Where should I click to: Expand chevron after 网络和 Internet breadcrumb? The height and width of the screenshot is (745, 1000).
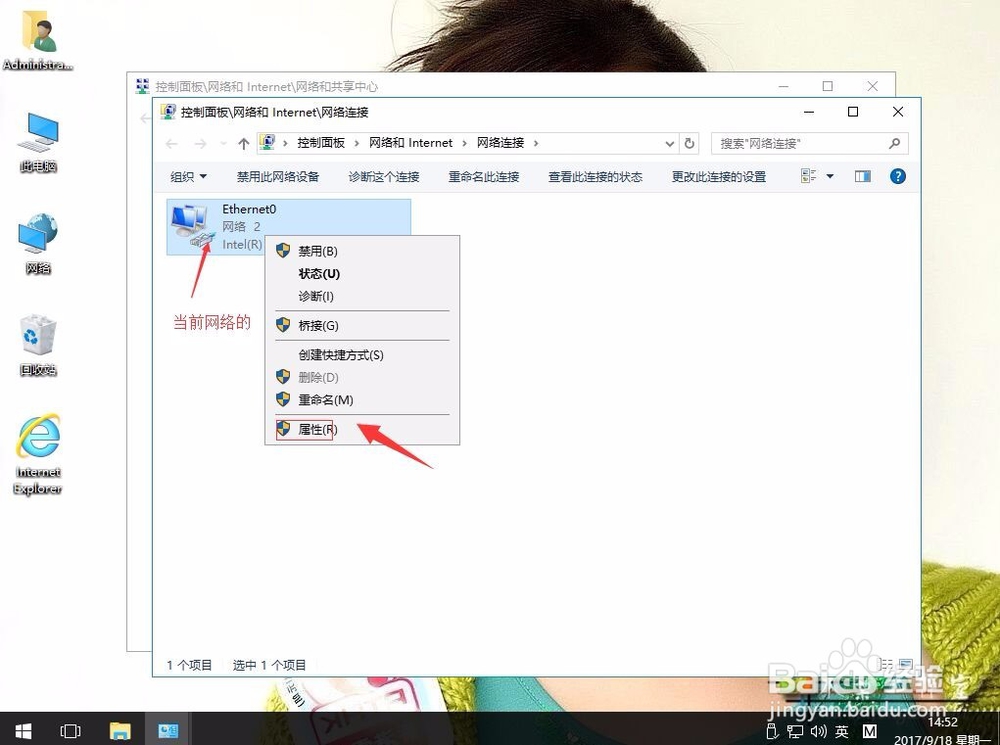tap(464, 143)
